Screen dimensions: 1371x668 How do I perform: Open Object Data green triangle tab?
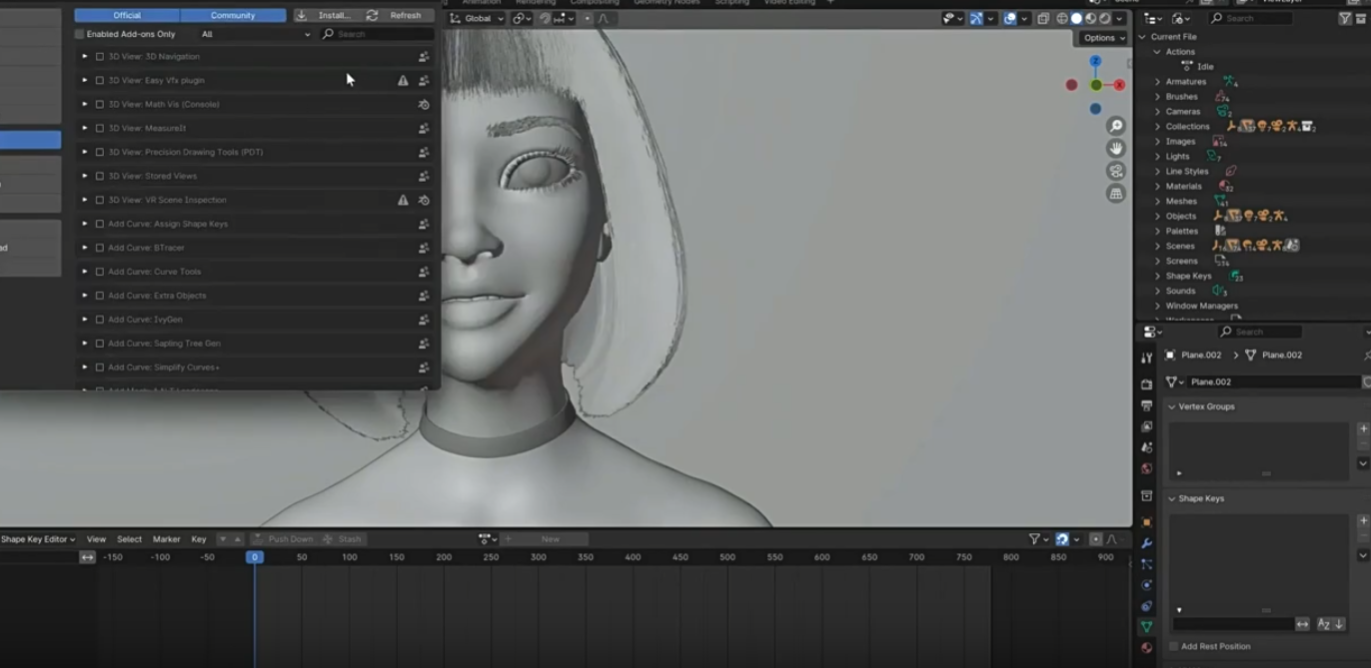click(1146, 627)
